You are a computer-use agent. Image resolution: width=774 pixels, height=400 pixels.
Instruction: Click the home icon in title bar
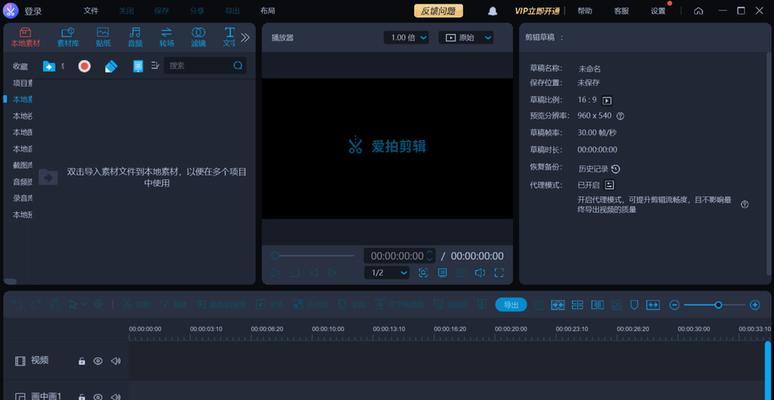[698, 11]
